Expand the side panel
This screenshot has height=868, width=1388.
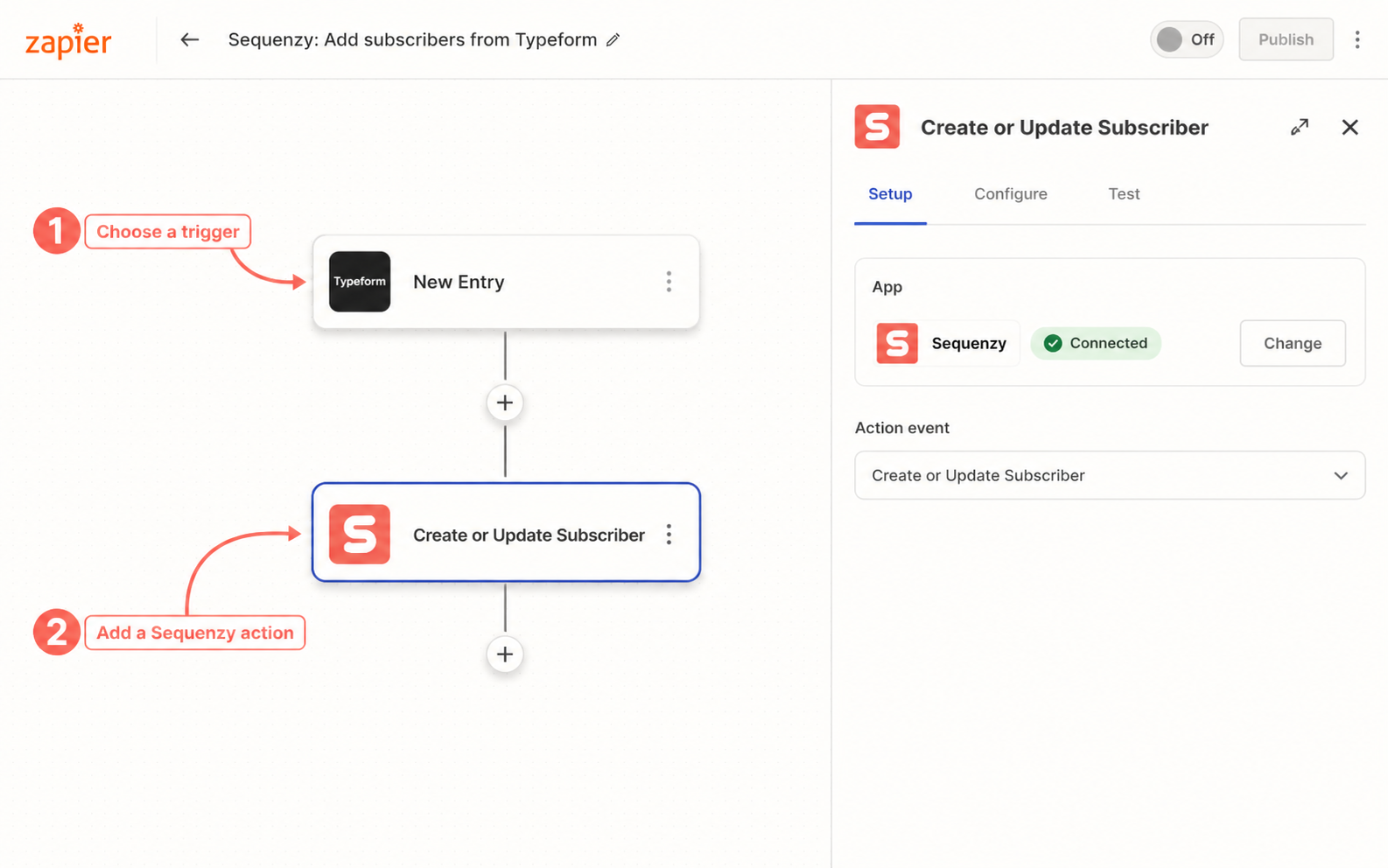click(x=1300, y=127)
